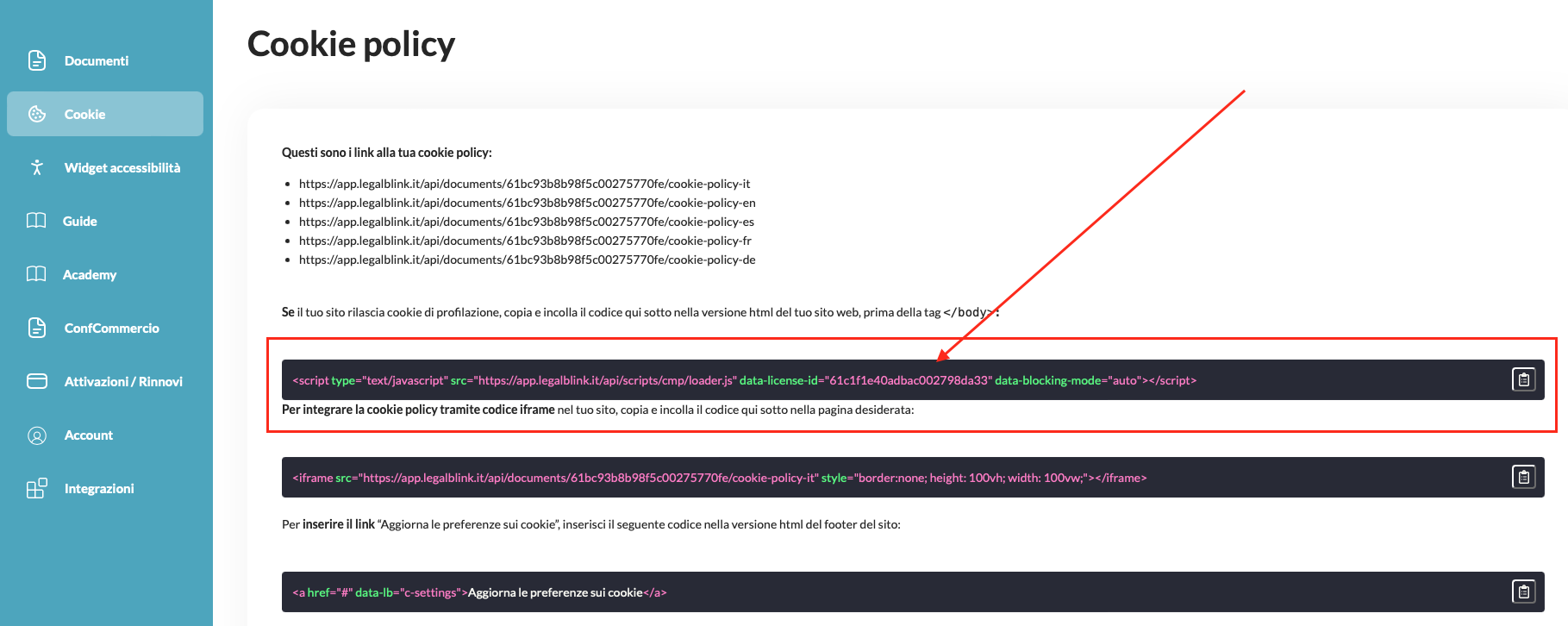Open the Academy section
The height and width of the screenshot is (626, 1568).
(x=90, y=275)
